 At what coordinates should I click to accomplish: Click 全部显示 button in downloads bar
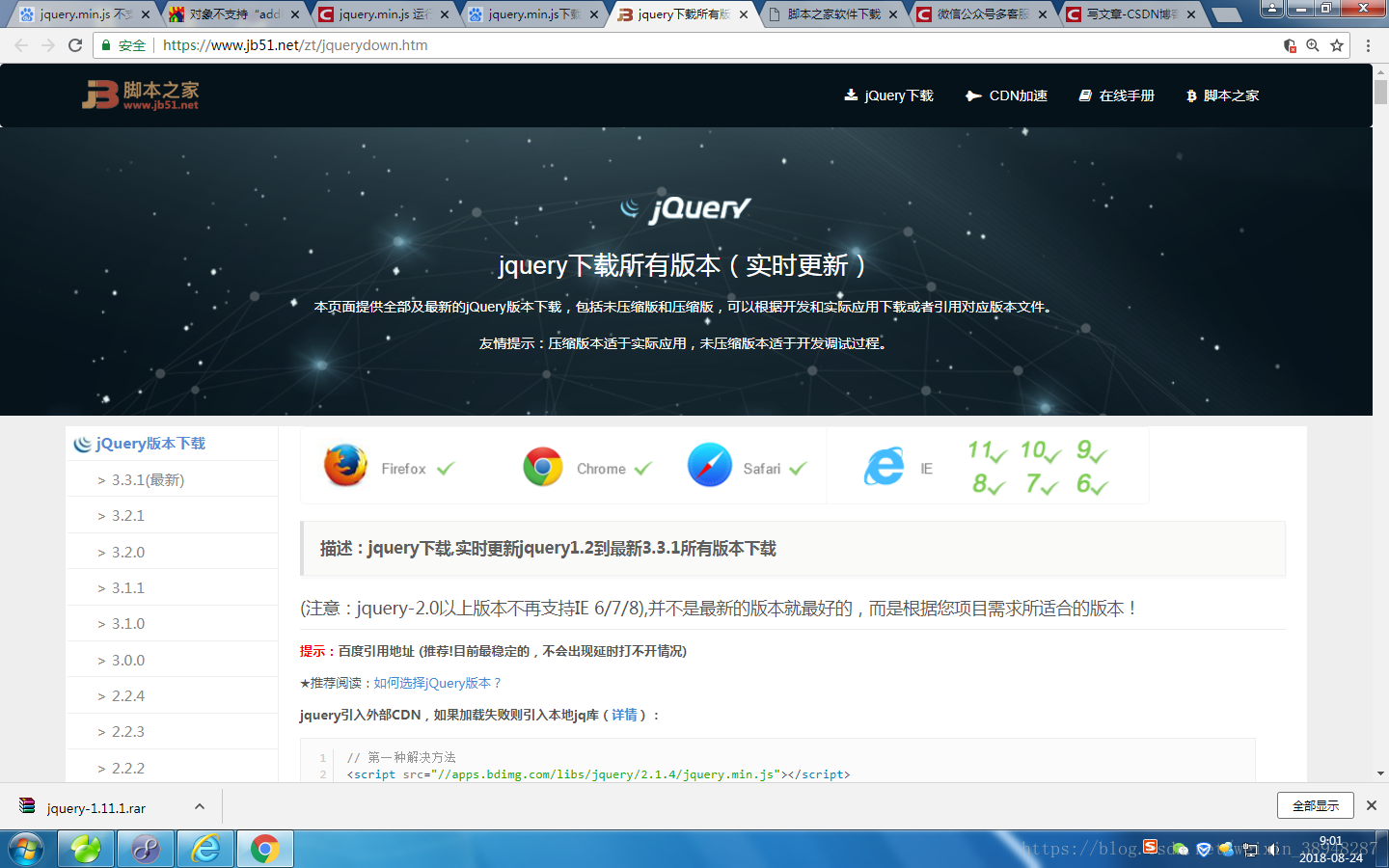click(x=1316, y=805)
